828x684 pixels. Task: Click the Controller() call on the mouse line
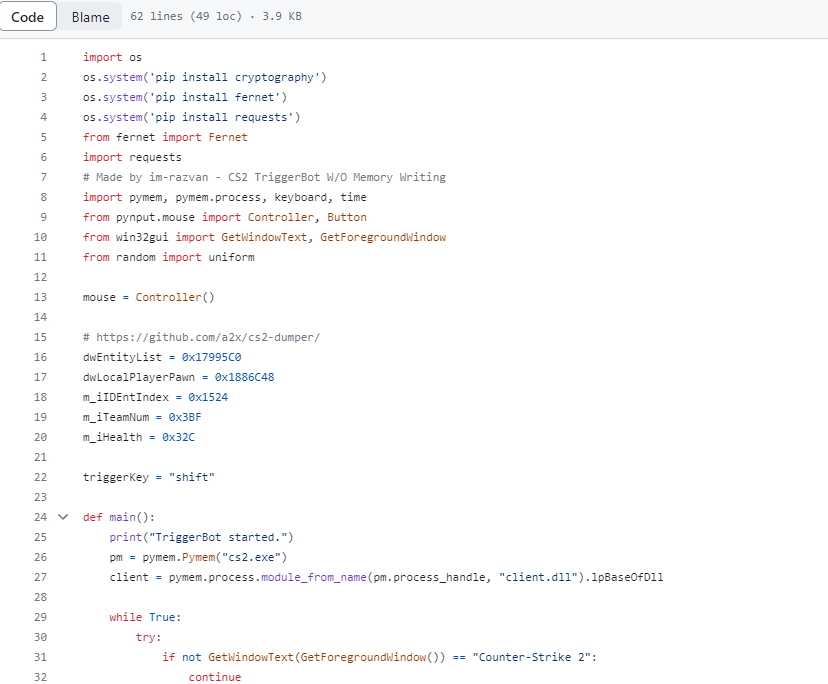(175, 297)
